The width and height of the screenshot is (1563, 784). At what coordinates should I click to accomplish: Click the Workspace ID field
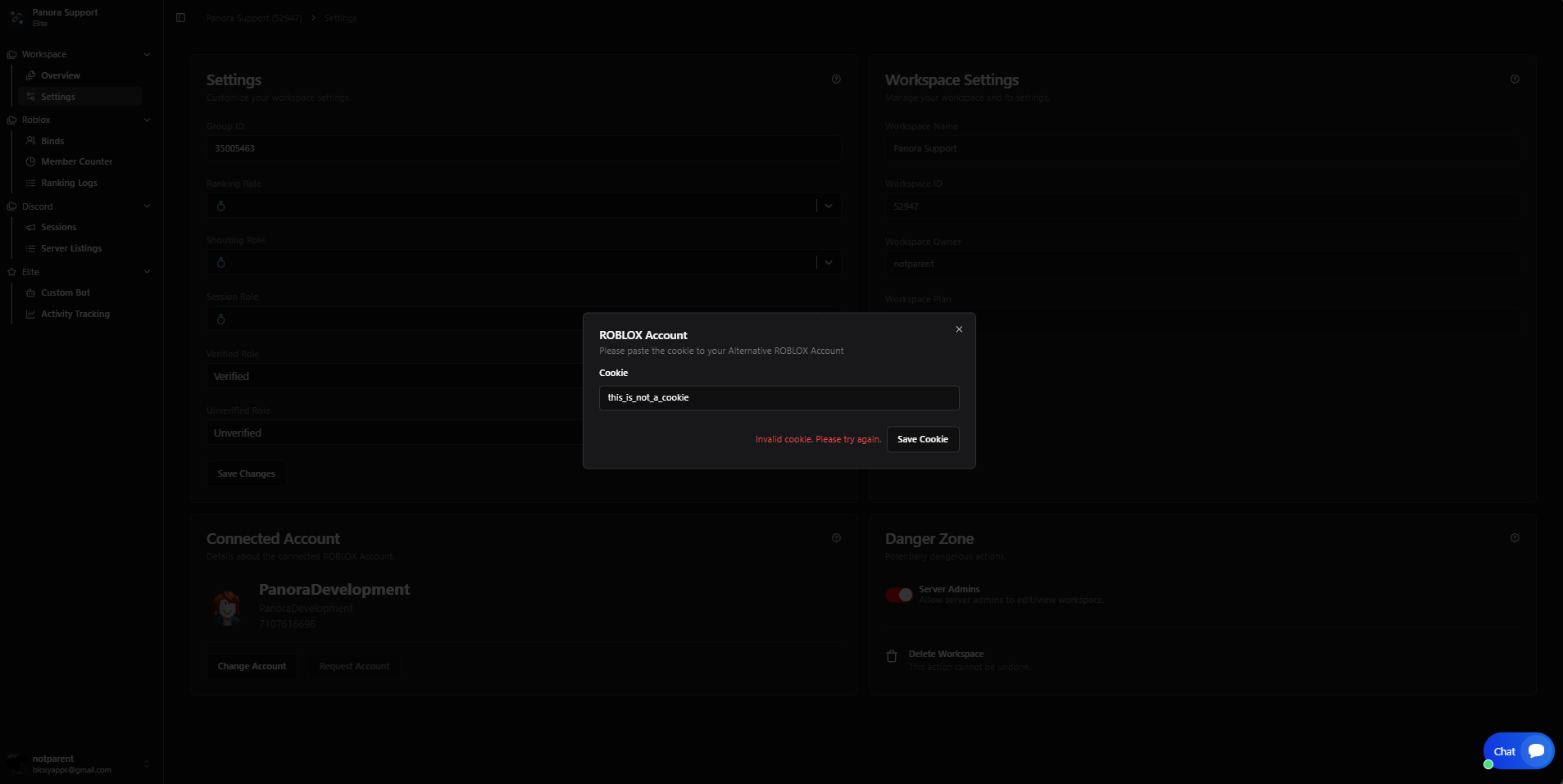pos(1202,206)
